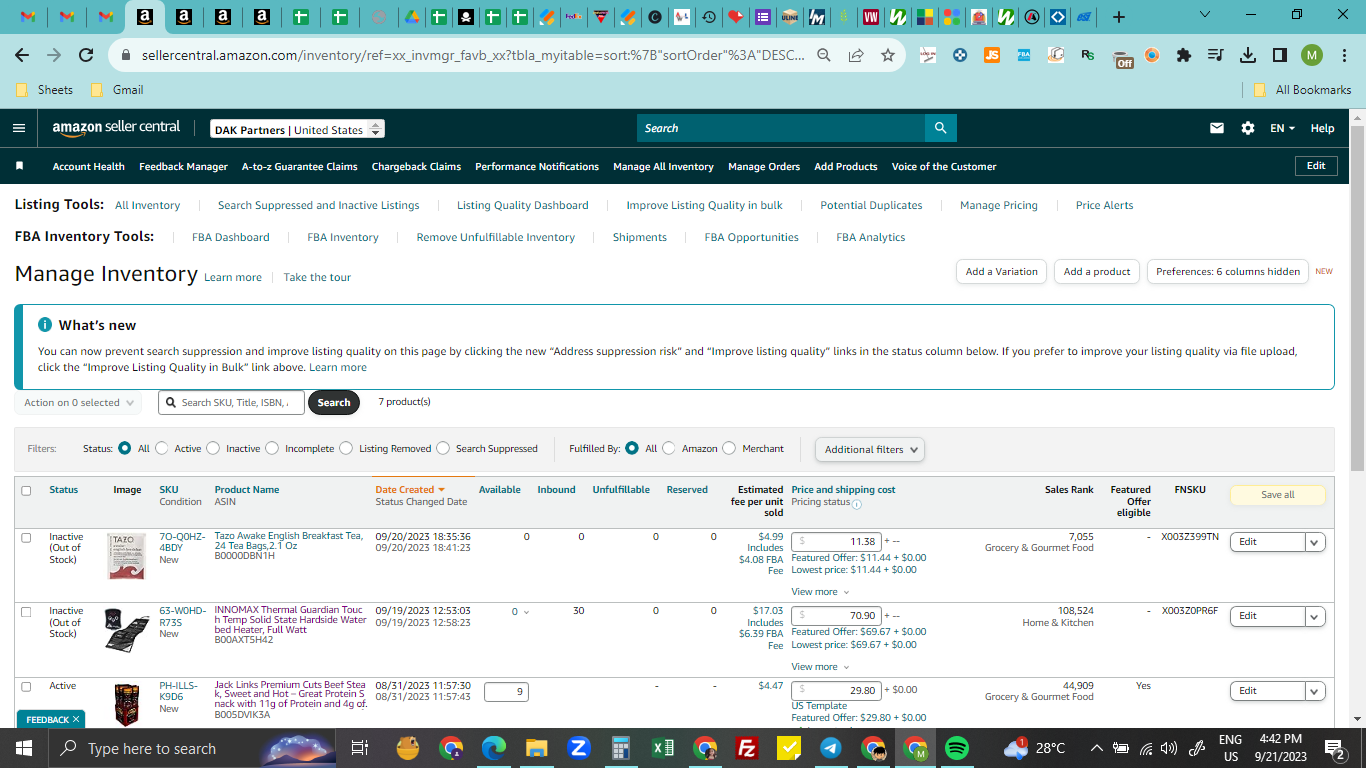Open FileZilla from the taskbar
The height and width of the screenshot is (768, 1366).
click(x=746, y=748)
